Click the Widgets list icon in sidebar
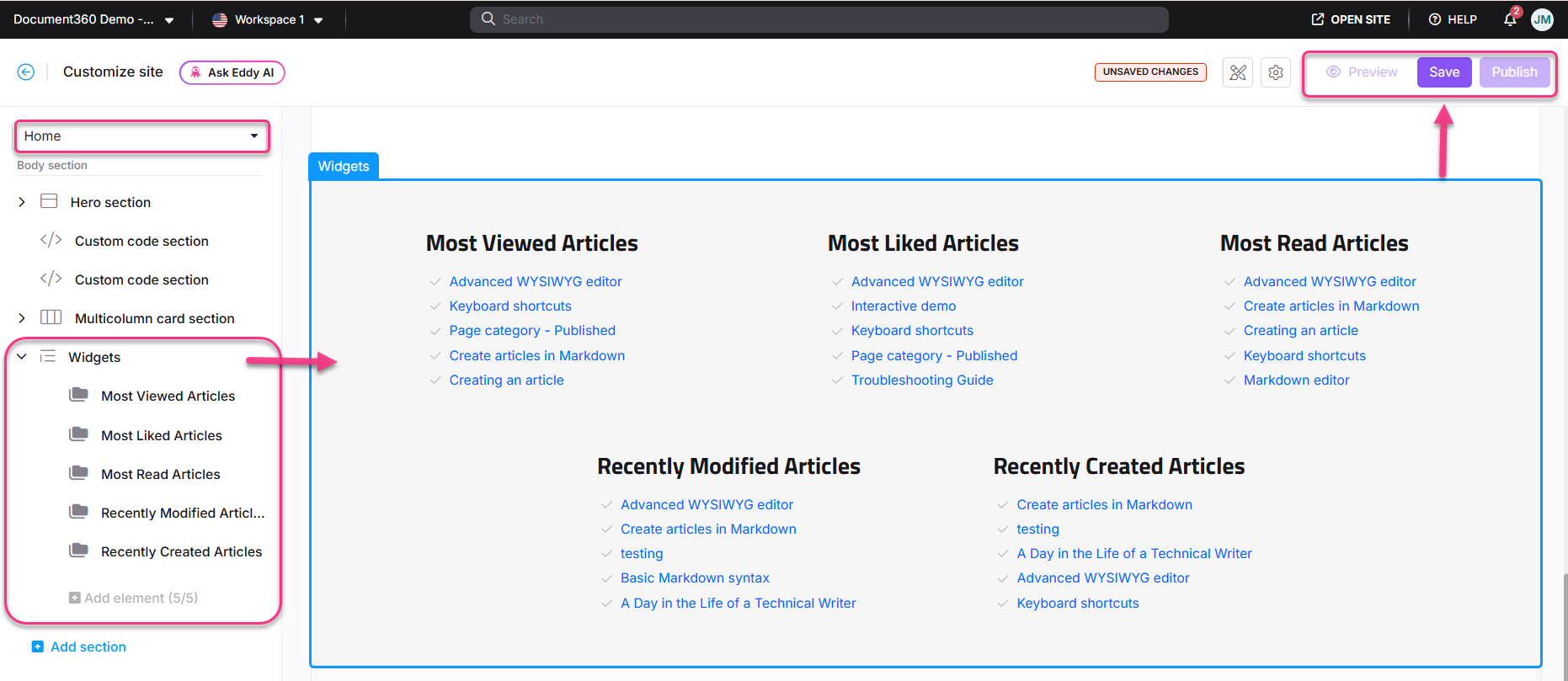This screenshot has height=681, width=1568. [x=48, y=356]
